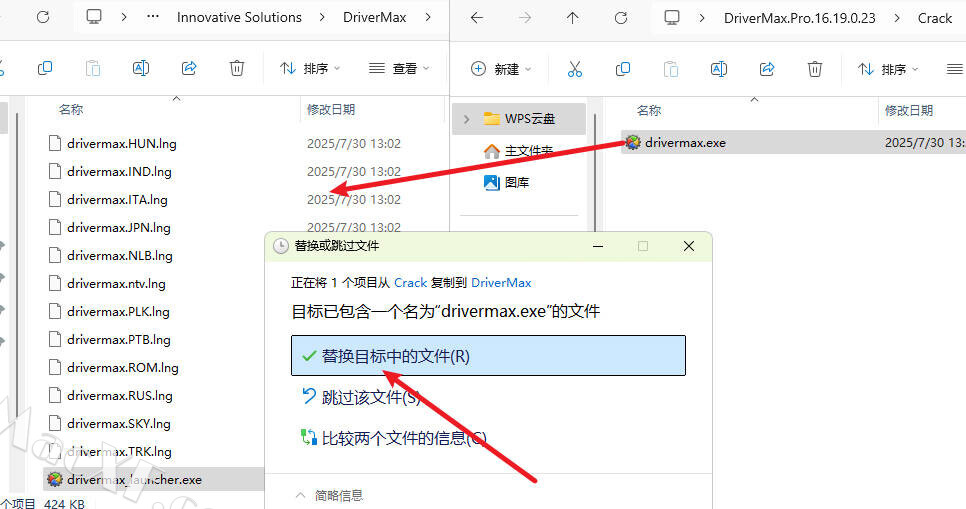The image size is (966, 509).
Task: Open Crack breadcrumb in right window
Action: point(935,18)
